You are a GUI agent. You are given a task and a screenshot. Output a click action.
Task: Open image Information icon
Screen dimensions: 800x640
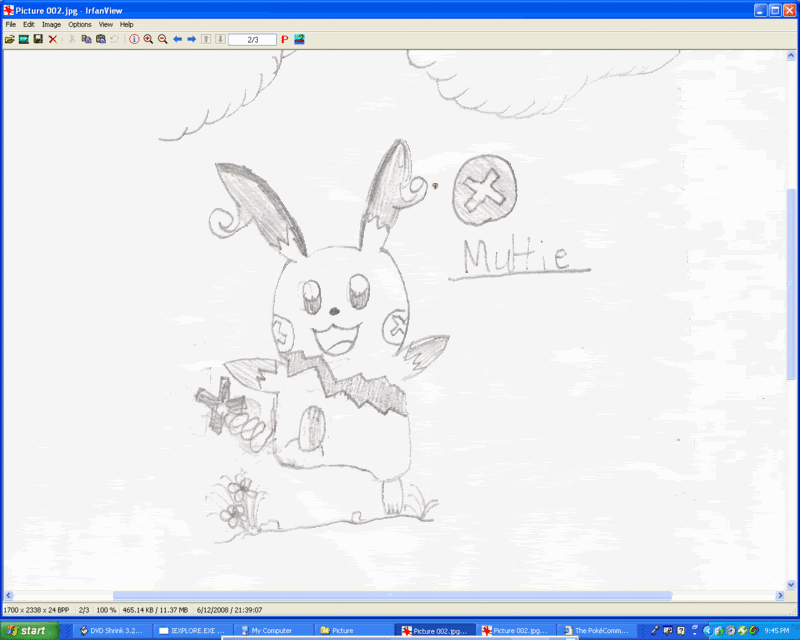tap(134, 39)
